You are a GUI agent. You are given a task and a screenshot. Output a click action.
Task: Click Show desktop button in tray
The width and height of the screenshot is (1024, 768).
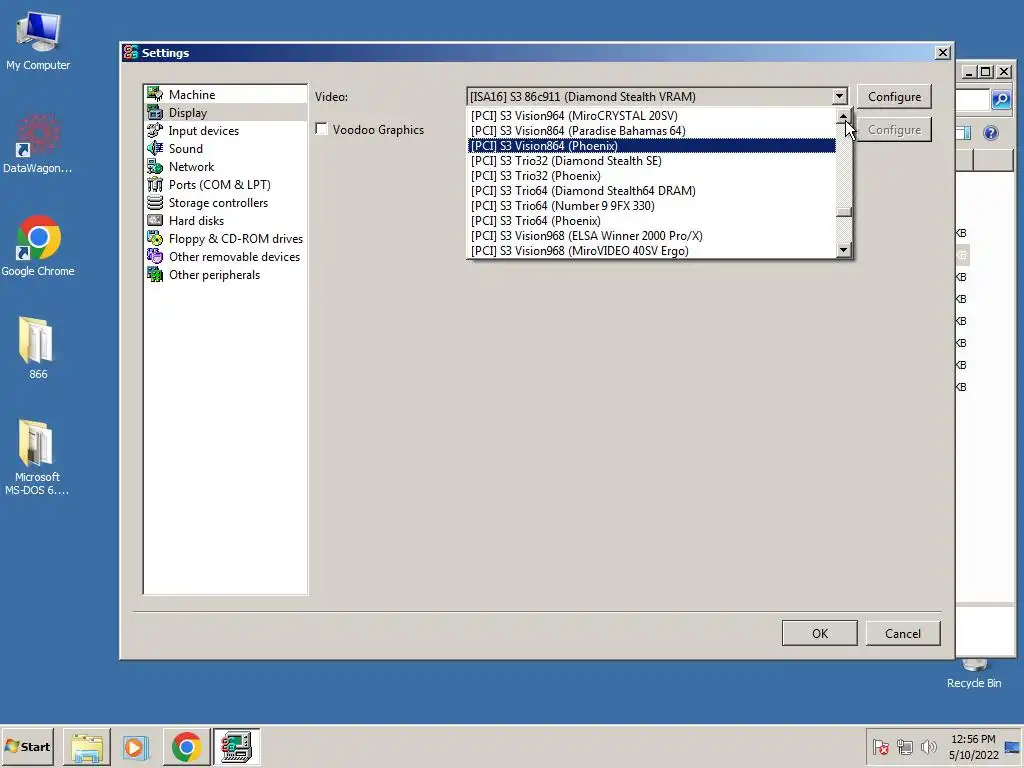[x=1013, y=747]
